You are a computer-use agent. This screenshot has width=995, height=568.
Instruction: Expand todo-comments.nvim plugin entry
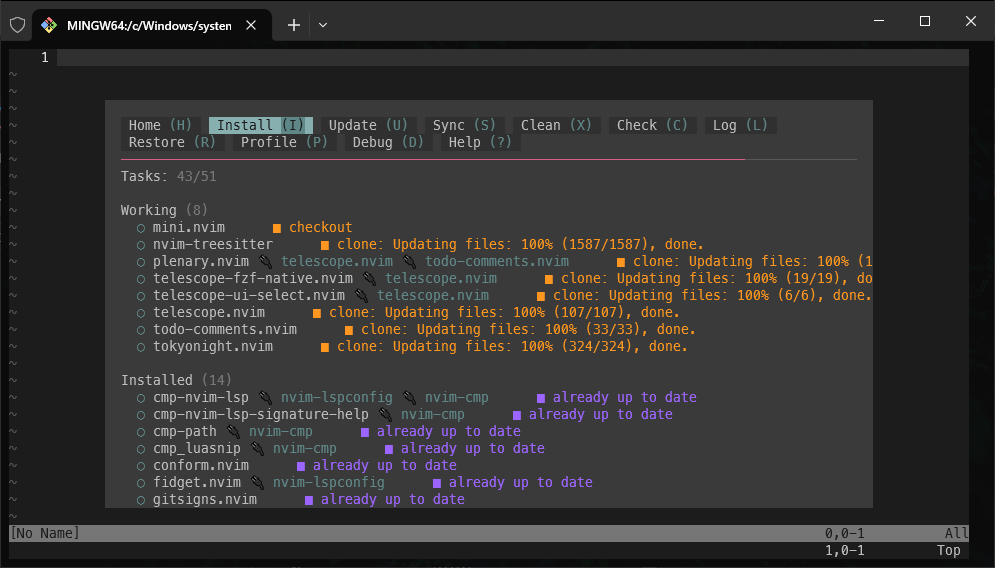tap(225, 329)
